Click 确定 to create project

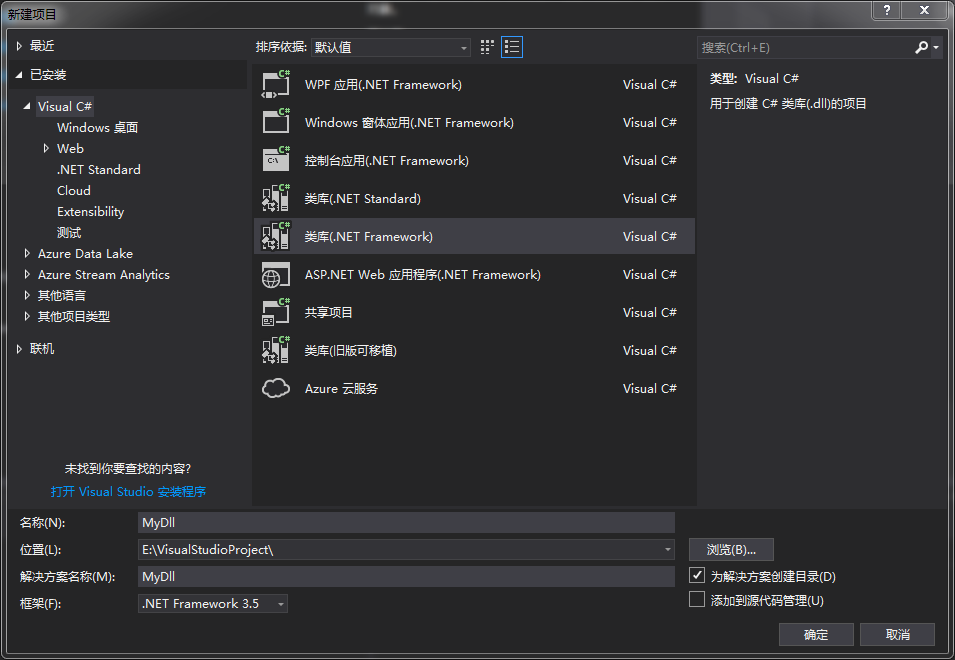pos(816,634)
